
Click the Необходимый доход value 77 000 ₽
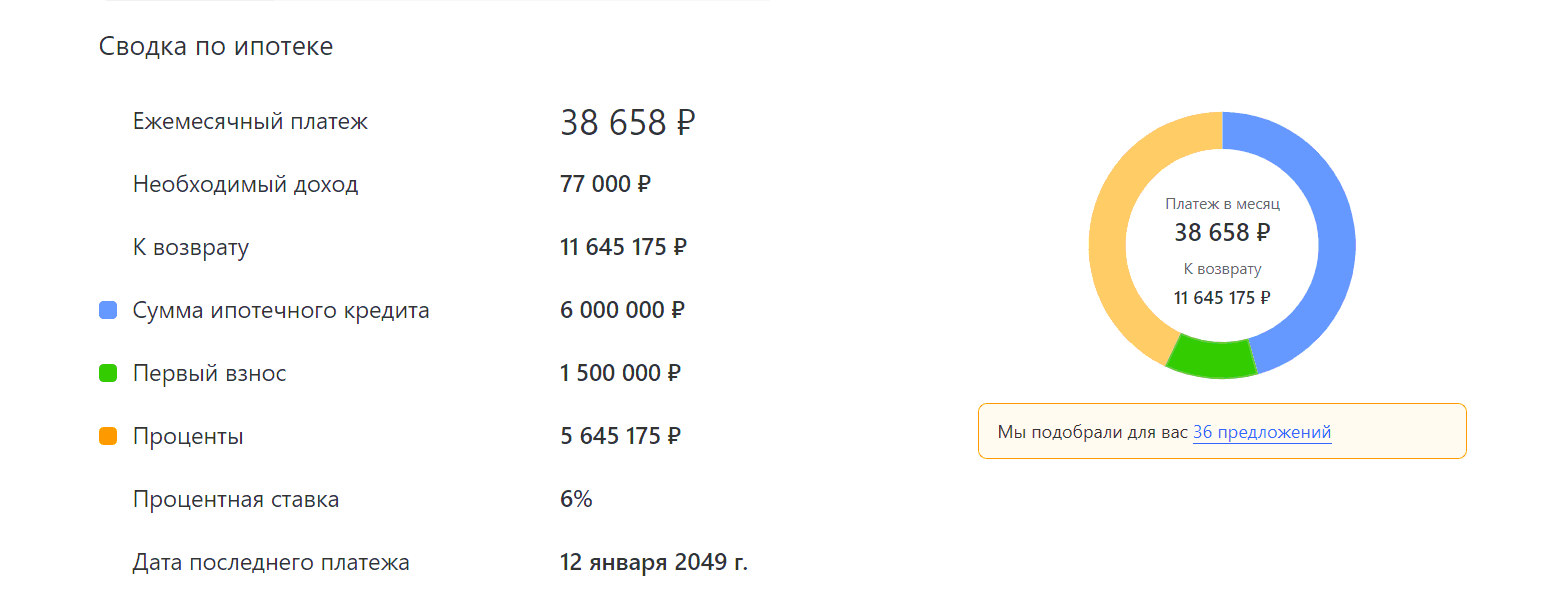(x=605, y=184)
